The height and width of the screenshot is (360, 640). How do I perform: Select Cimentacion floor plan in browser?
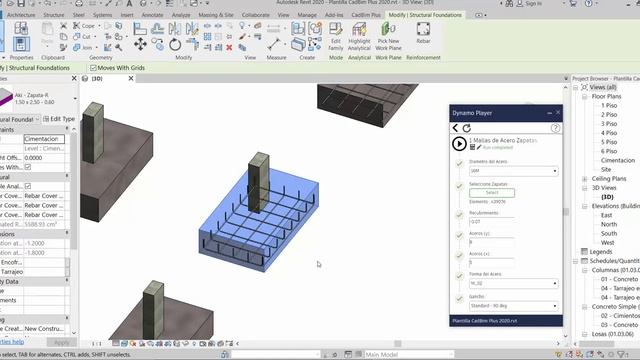coord(618,160)
